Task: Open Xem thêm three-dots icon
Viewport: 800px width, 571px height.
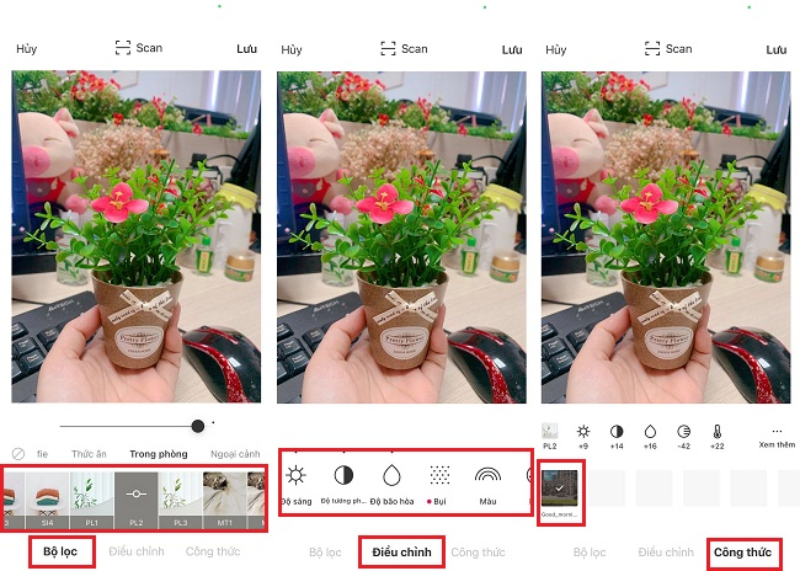Action: point(777,431)
